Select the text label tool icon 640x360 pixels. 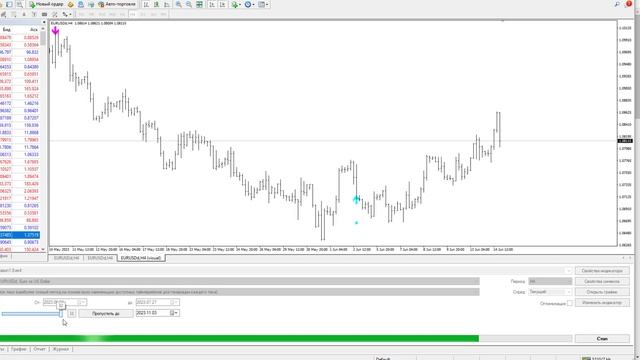click(34, 14)
